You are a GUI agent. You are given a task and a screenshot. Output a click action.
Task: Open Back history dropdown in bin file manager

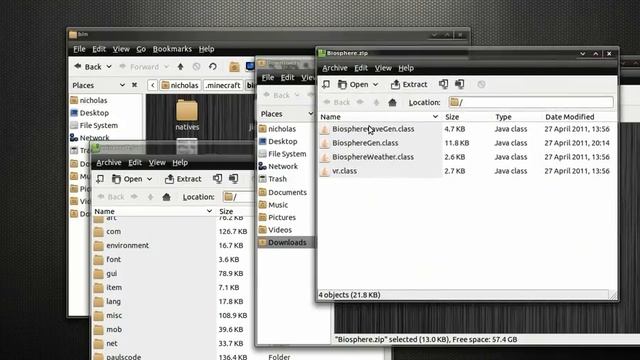109,67
